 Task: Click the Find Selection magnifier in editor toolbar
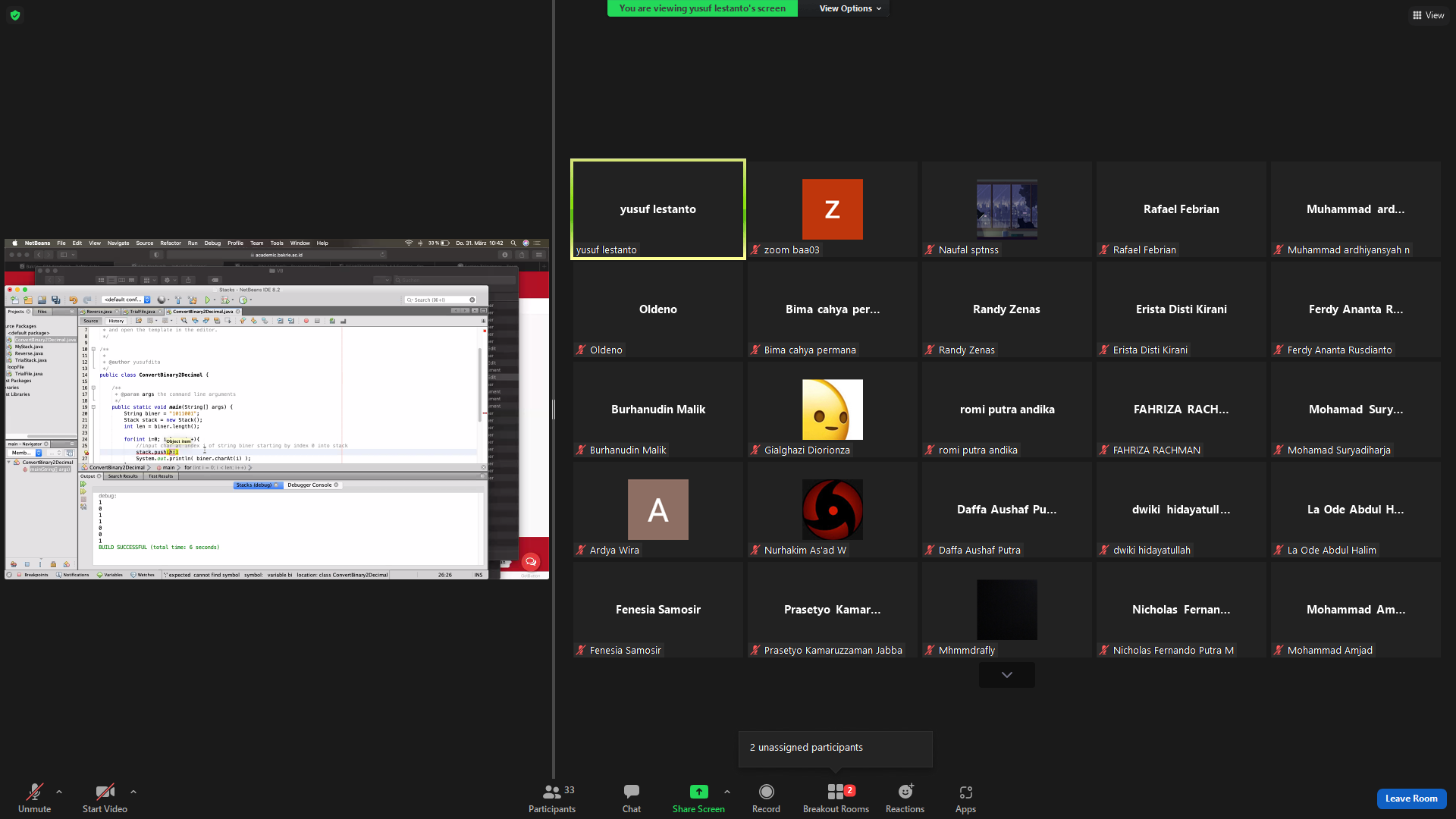[x=184, y=321]
